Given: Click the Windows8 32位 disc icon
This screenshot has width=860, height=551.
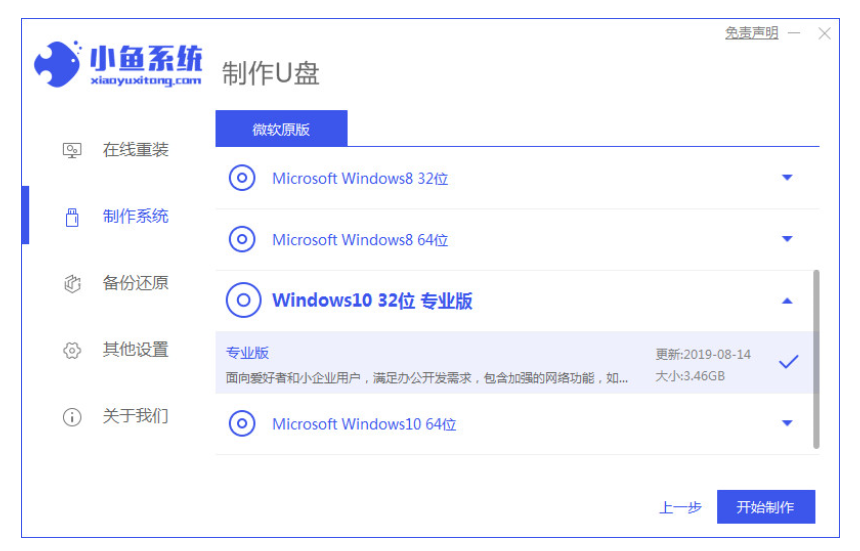Looking at the screenshot, I should 242,178.
